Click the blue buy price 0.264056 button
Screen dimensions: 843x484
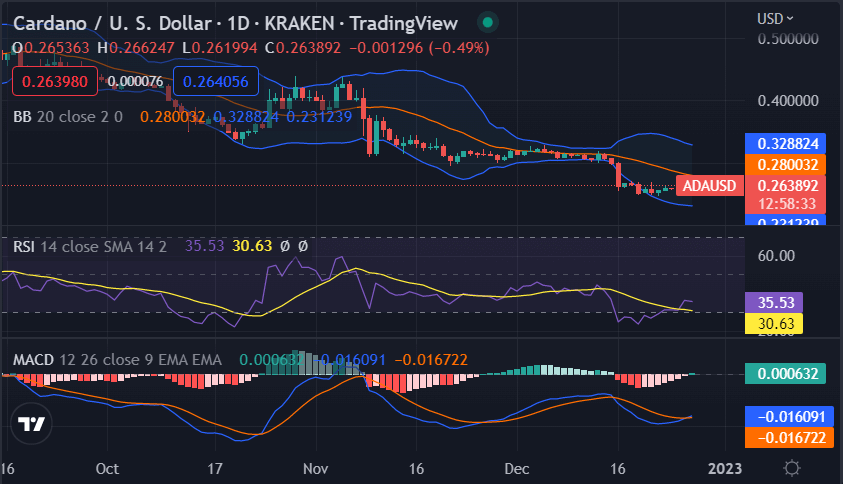[x=216, y=81]
